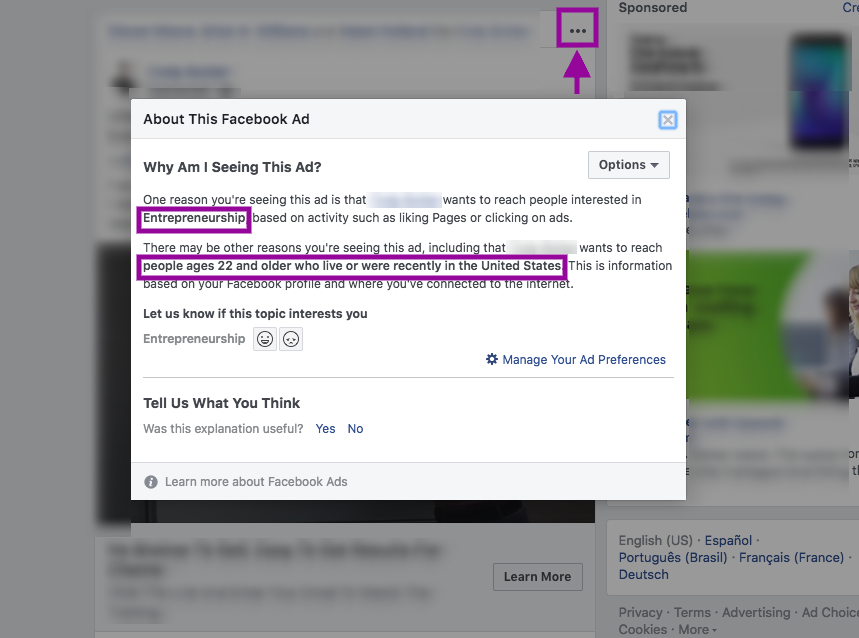
Task: Switch language to Français (France)
Action: coord(791,557)
